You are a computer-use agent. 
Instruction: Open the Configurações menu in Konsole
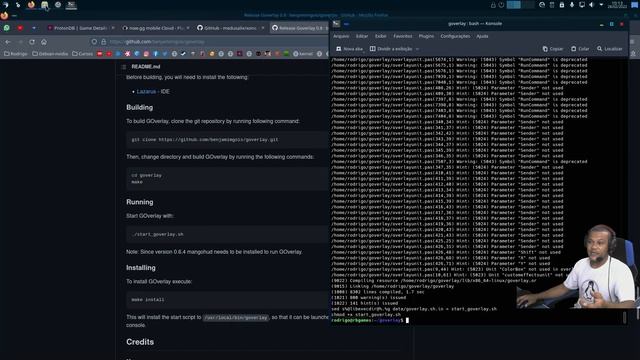pyautogui.click(x=455, y=36)
